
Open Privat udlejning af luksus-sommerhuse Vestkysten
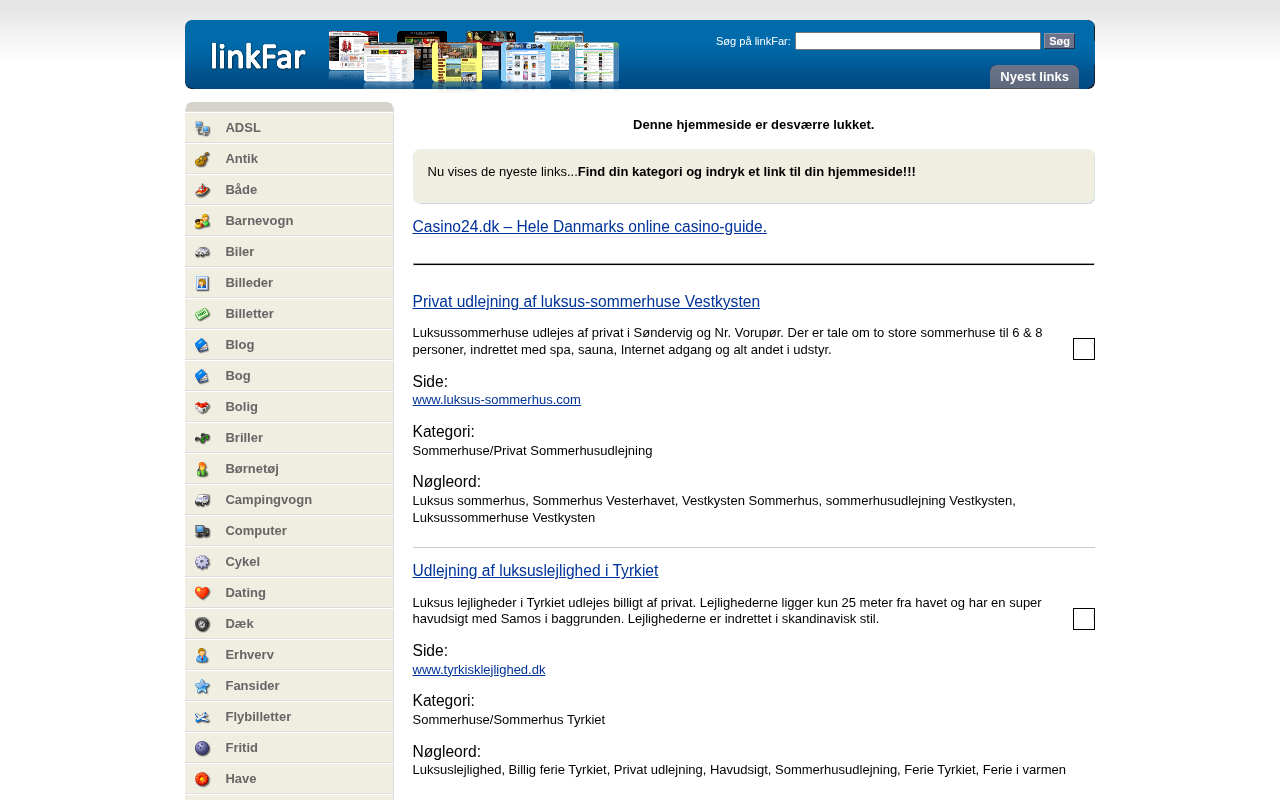pos(586,302)
